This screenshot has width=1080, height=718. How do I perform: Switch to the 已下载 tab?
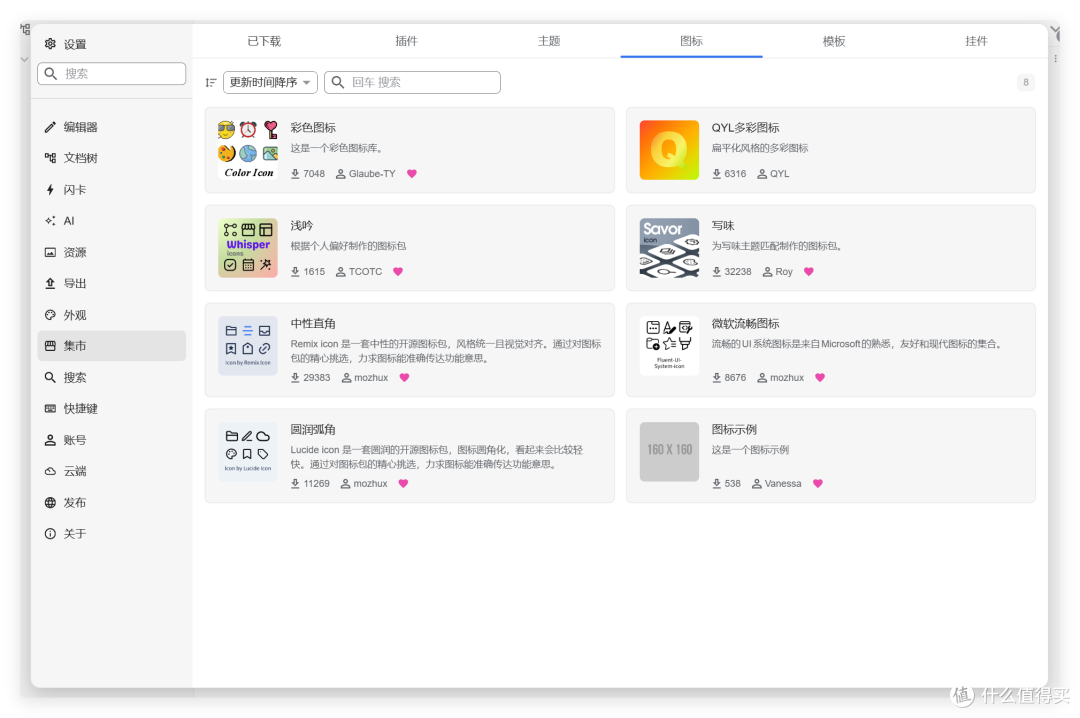tap(264, 41)
